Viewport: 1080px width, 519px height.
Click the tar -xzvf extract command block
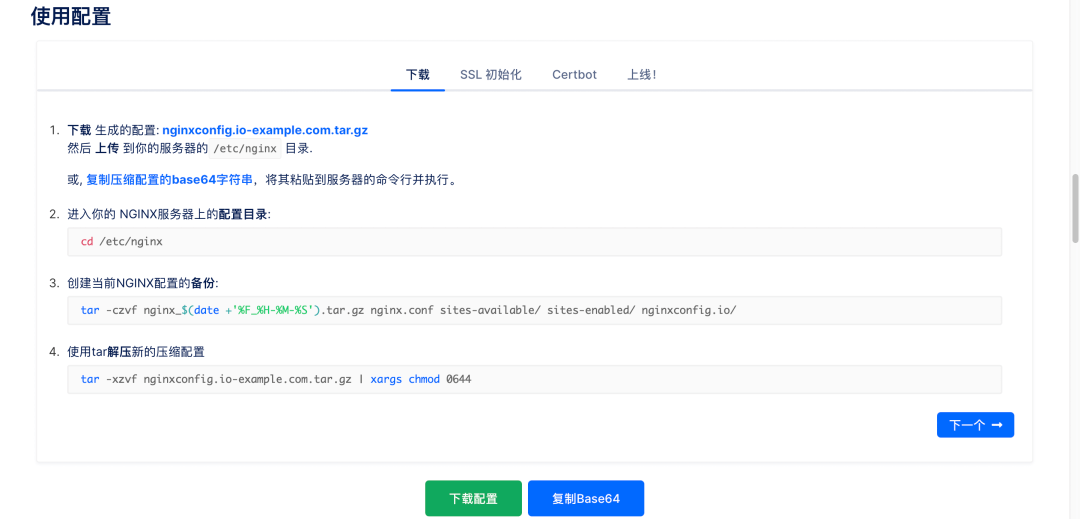click(534, 379)
